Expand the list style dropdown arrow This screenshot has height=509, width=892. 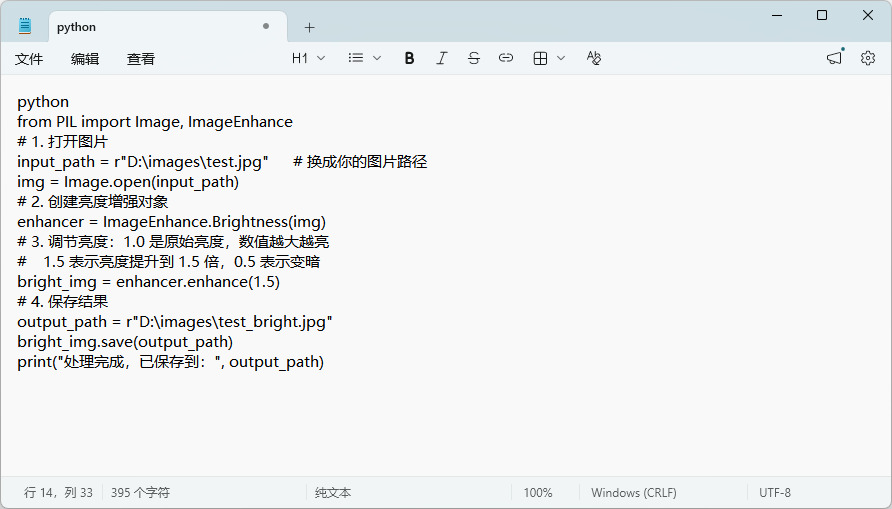click(377, 58)
